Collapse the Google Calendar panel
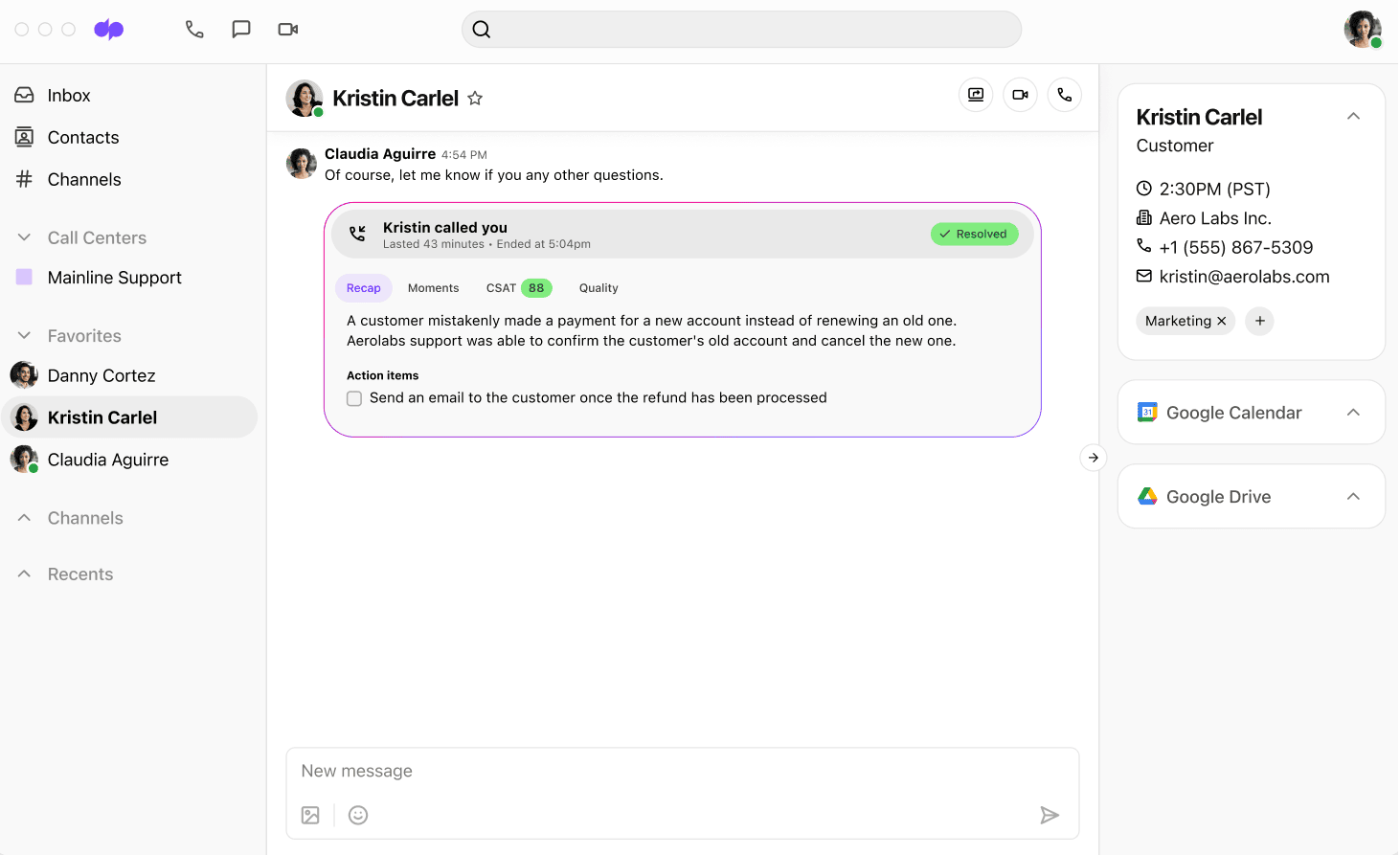 click(1353, 413)
